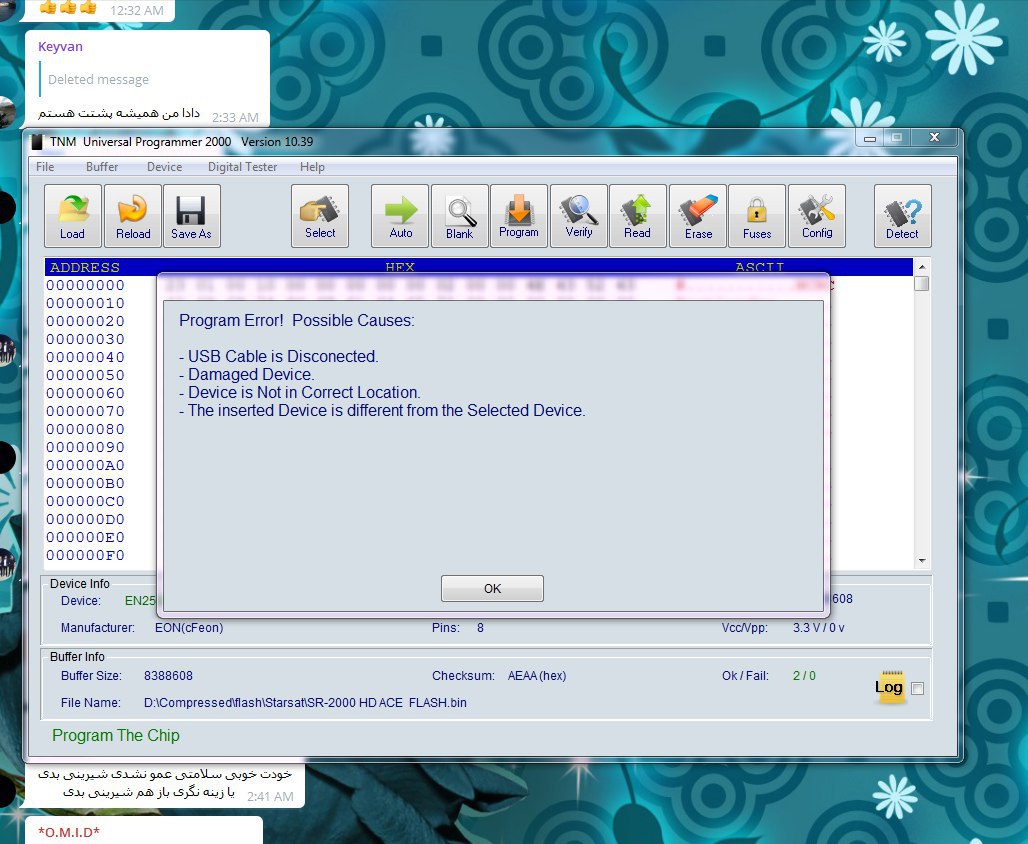Click the address row 000000F0
The height and width of the screenshot is (844, 1028).
pos(85,555)
